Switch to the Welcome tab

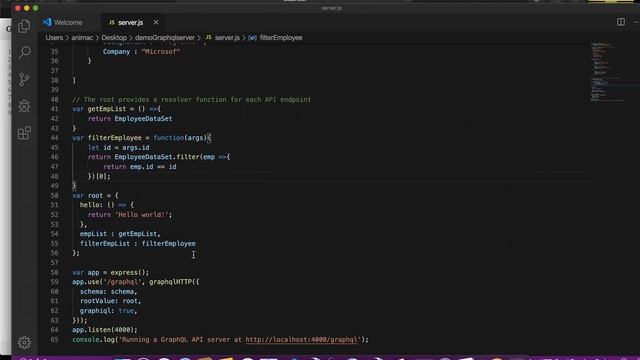pyautogui.click(x=62, y=22)
